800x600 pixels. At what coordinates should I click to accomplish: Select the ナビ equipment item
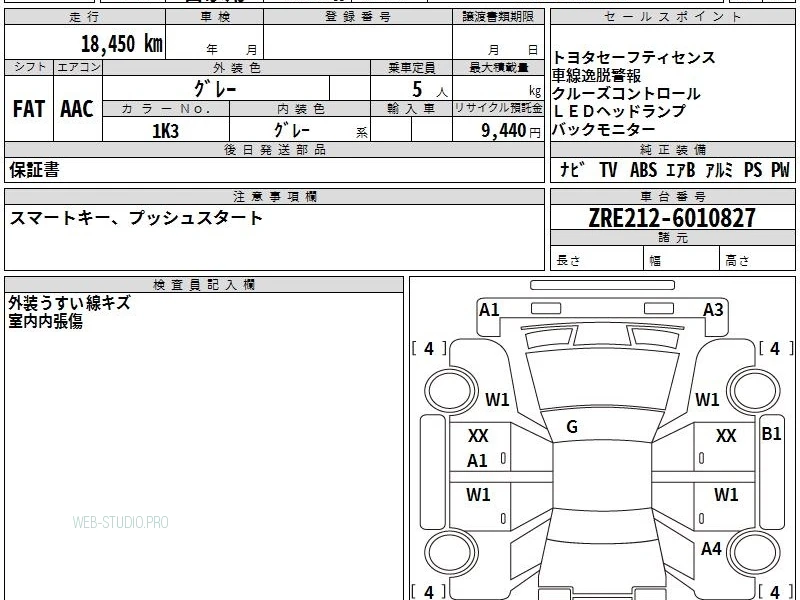click(x=572, y=169)
